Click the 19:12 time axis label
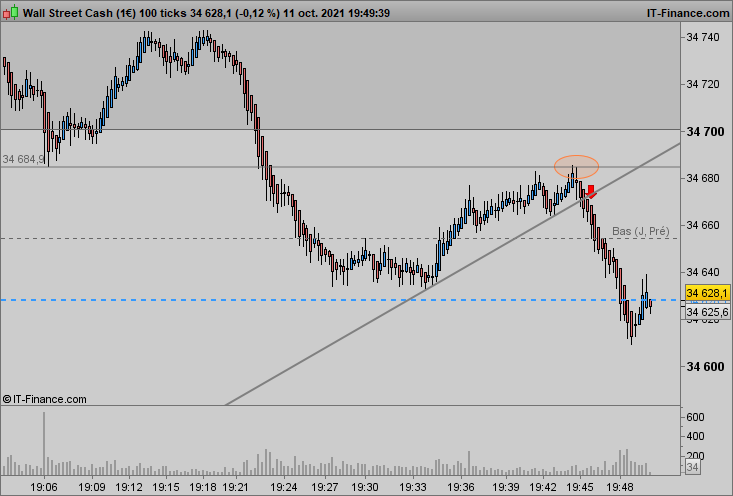This screenshot has width=733, height=496. (x=129, y=487)
